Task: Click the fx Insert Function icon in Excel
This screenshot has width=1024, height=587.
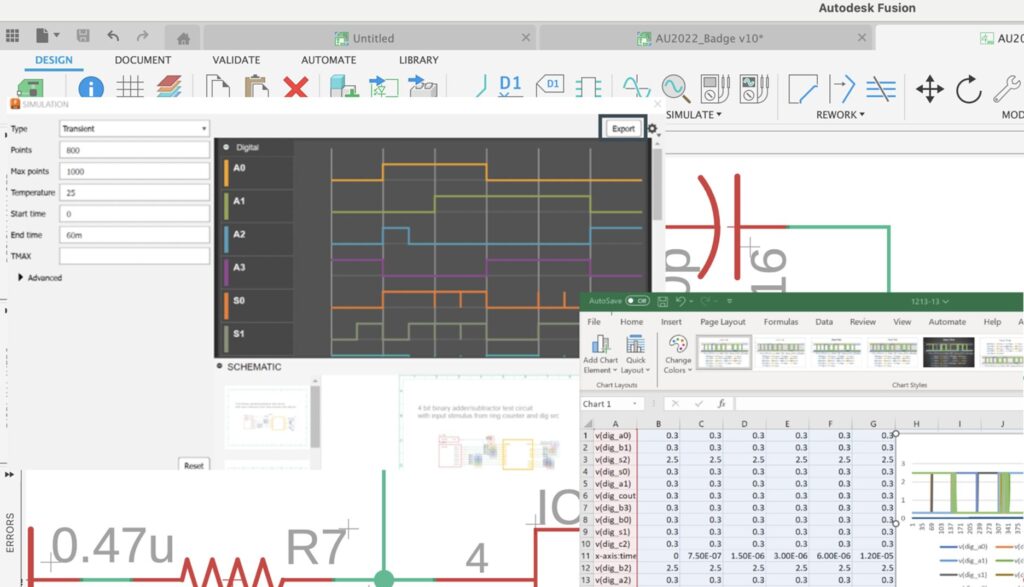Action: pyautogui.click(x=721, y=404)
